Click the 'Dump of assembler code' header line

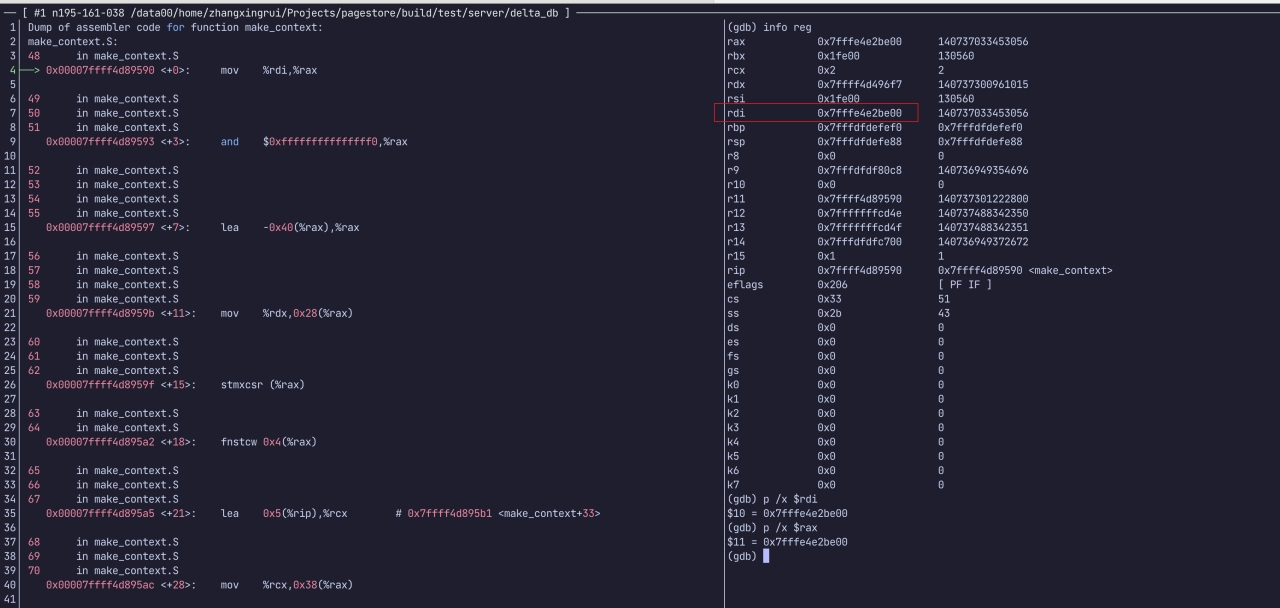pos(175,27)
